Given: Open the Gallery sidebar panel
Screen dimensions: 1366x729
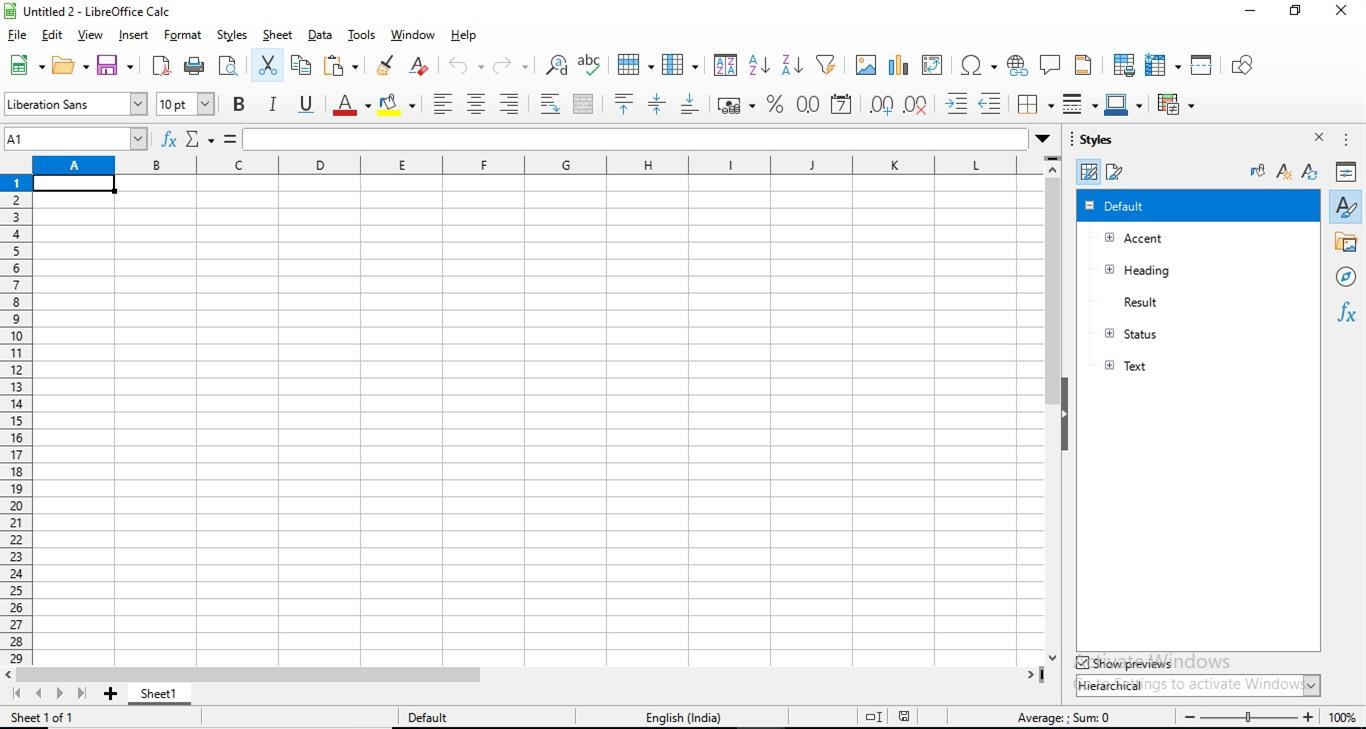Looking at the screenshot, I should point(1346,242).
